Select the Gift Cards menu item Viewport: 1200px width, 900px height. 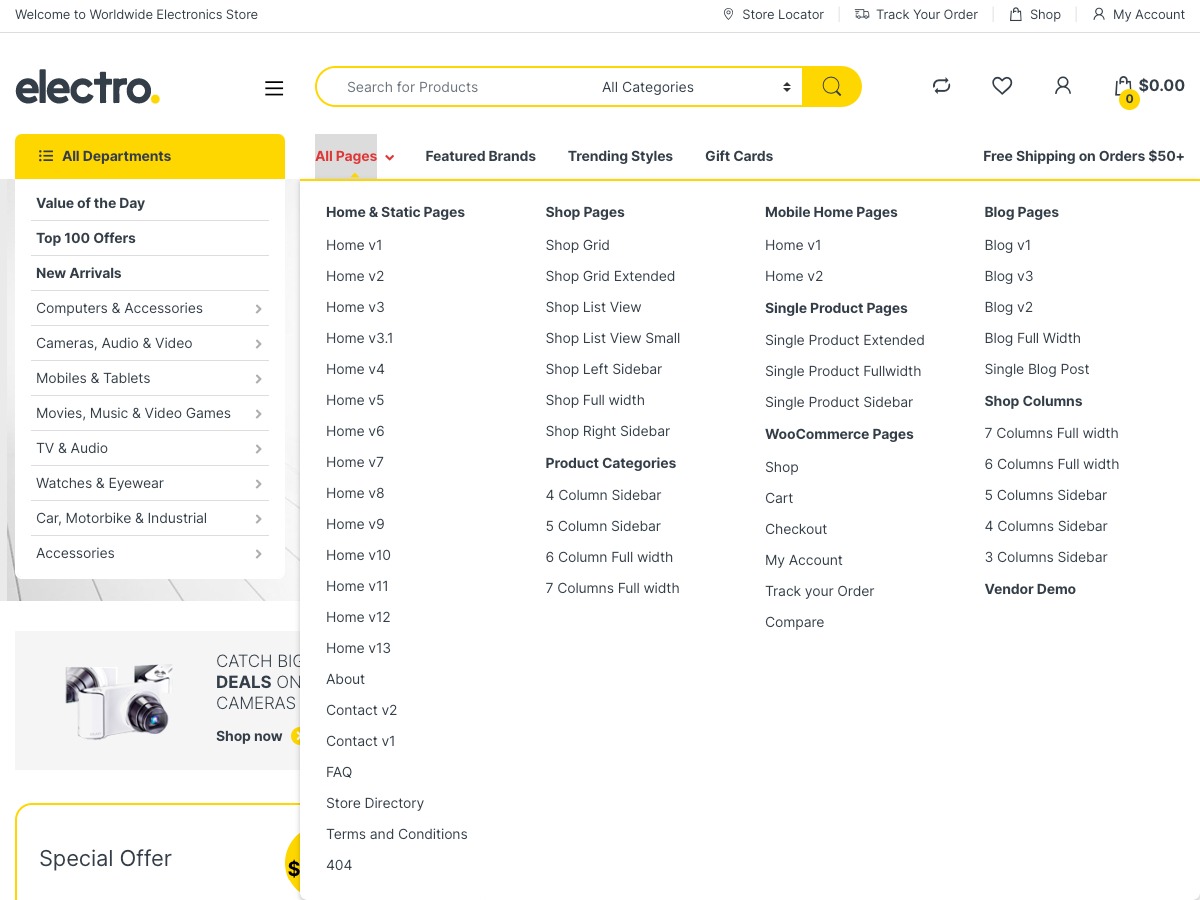click(738, 156)
